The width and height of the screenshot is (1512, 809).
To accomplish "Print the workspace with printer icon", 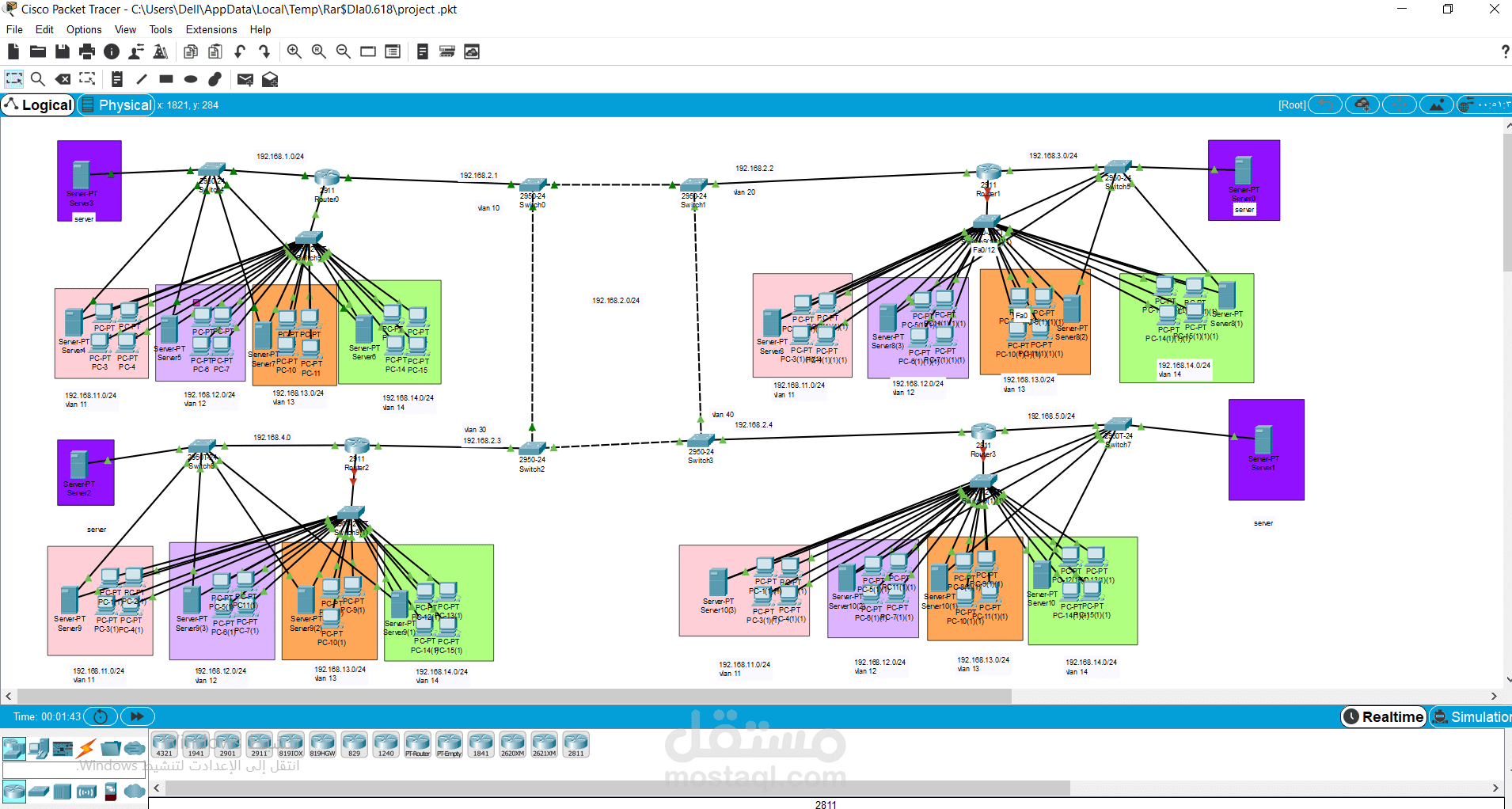I will [87, 51].
